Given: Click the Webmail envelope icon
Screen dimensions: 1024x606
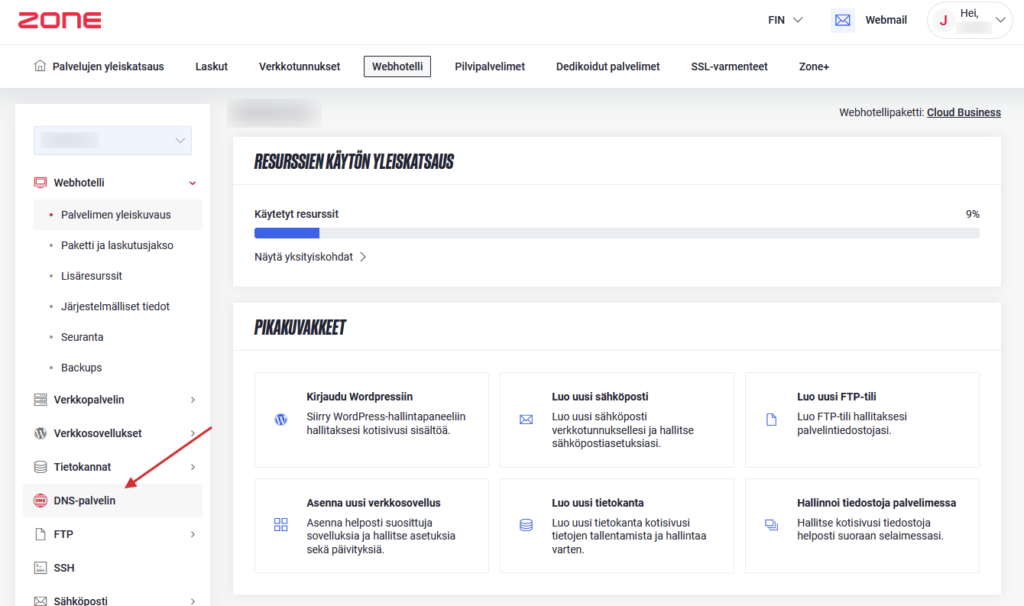Looking at the screenshot, I should [x=842, y=20].
